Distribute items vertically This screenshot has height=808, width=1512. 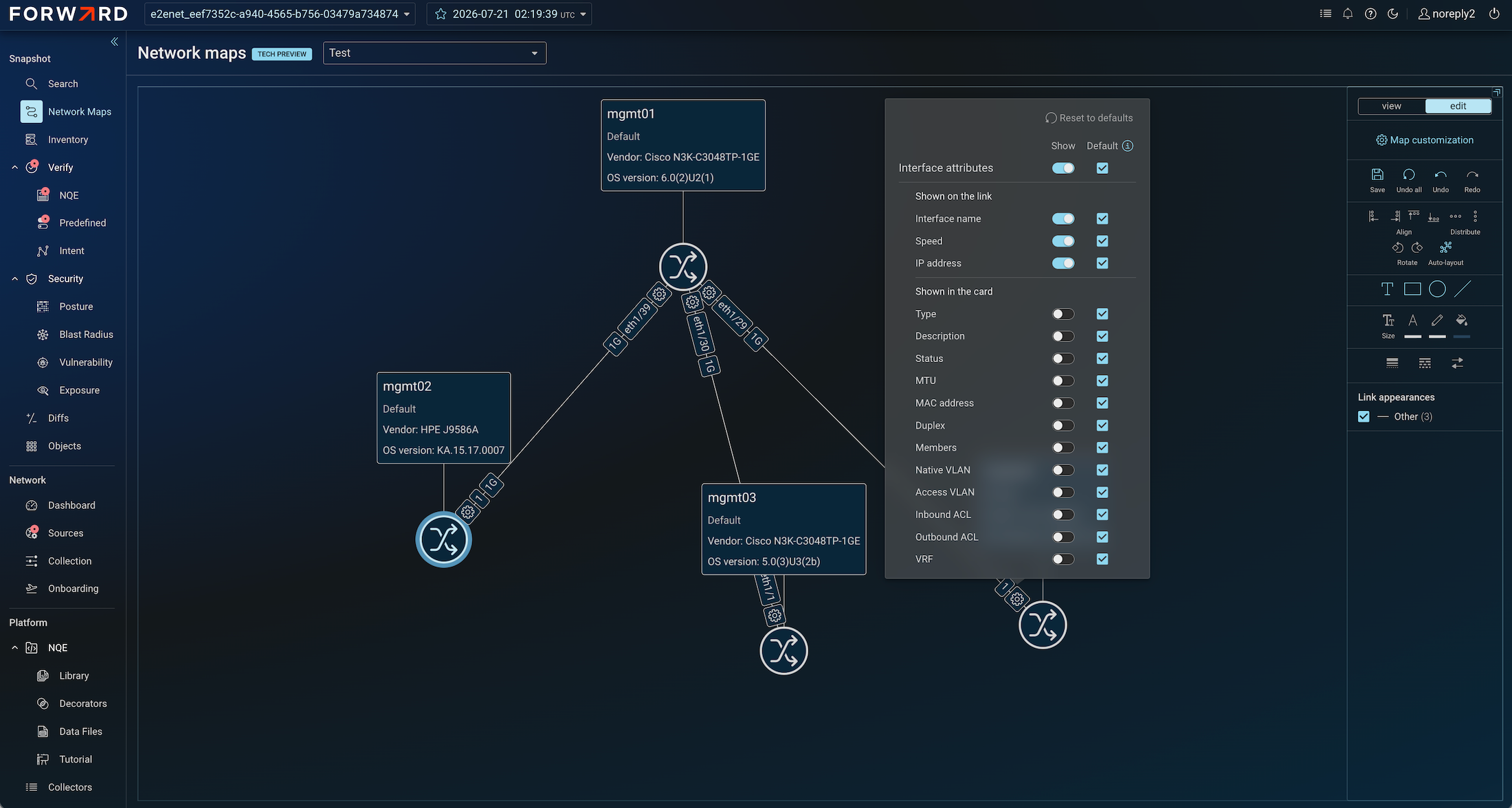point(1476,216)
